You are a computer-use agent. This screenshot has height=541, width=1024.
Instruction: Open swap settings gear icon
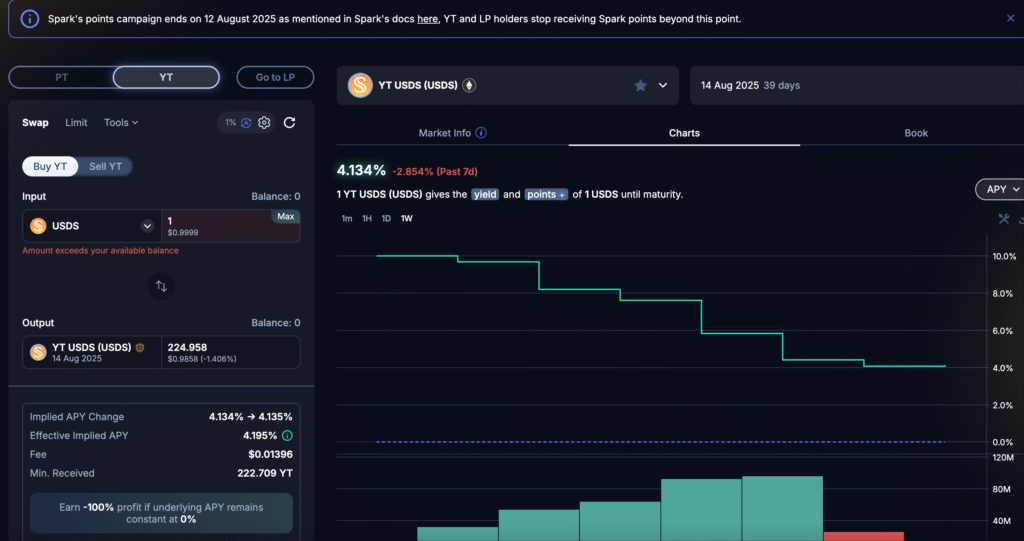click(x=264, y=122)
